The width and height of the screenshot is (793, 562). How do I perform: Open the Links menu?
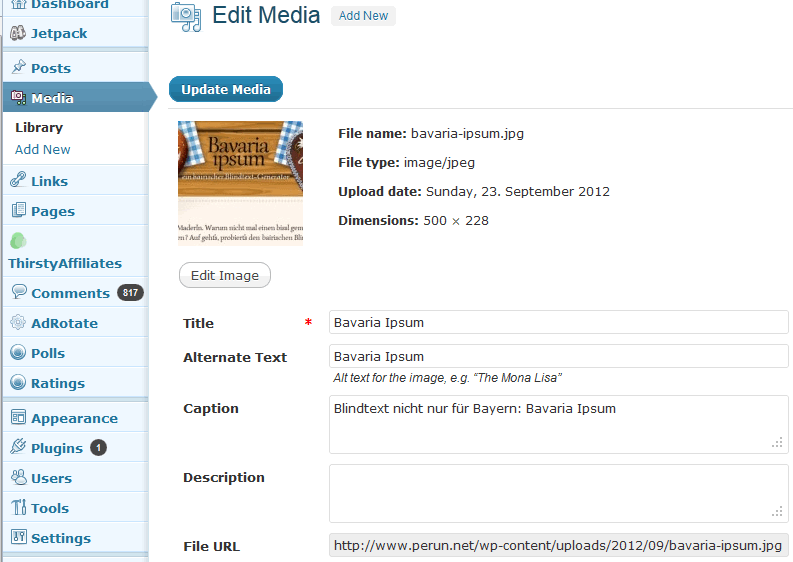(x=50, y=181)
